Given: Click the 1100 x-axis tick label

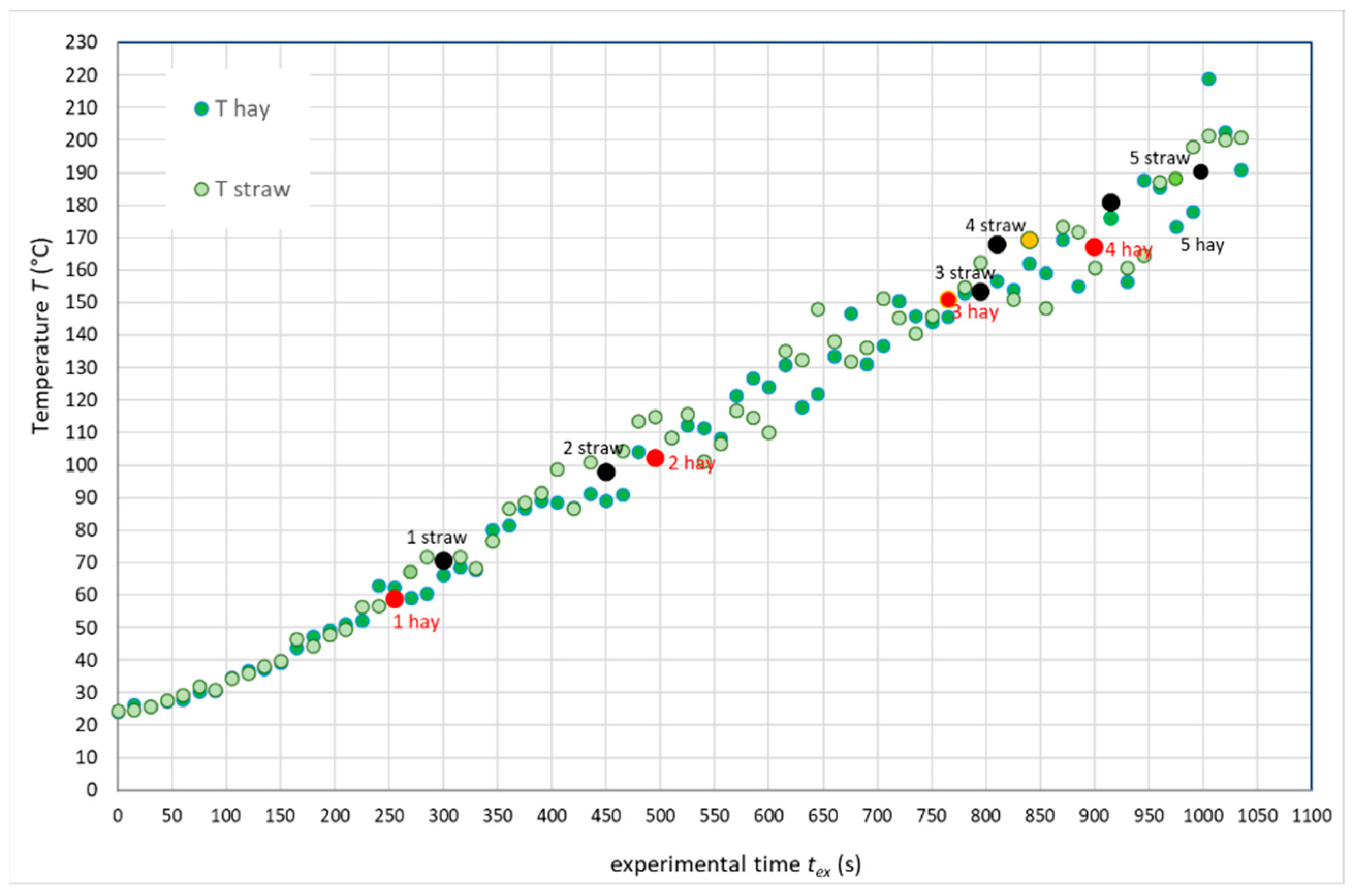Looking at the screenshot, I should click(x=1310, y=815).
